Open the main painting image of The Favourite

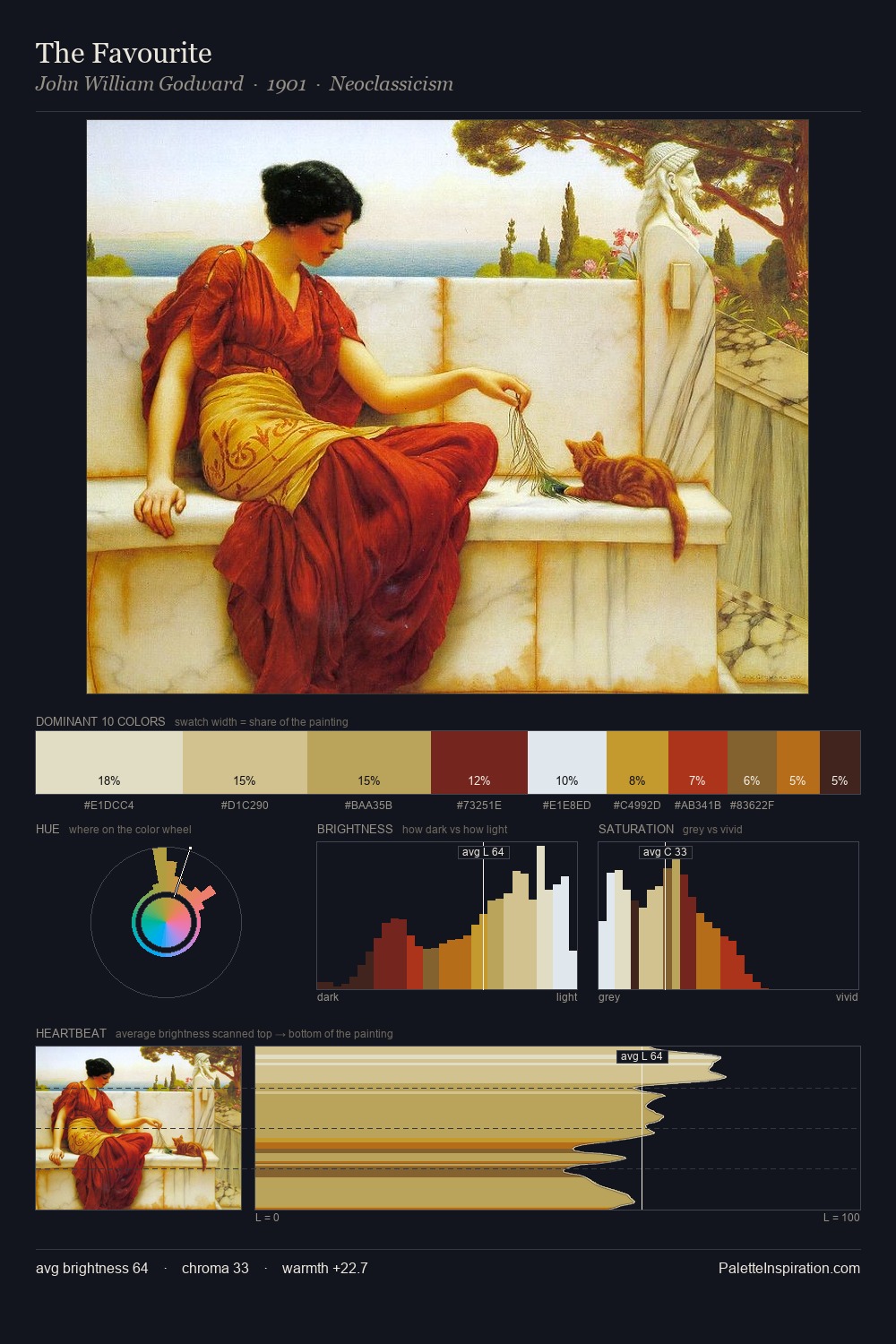(x=447, y=407)
